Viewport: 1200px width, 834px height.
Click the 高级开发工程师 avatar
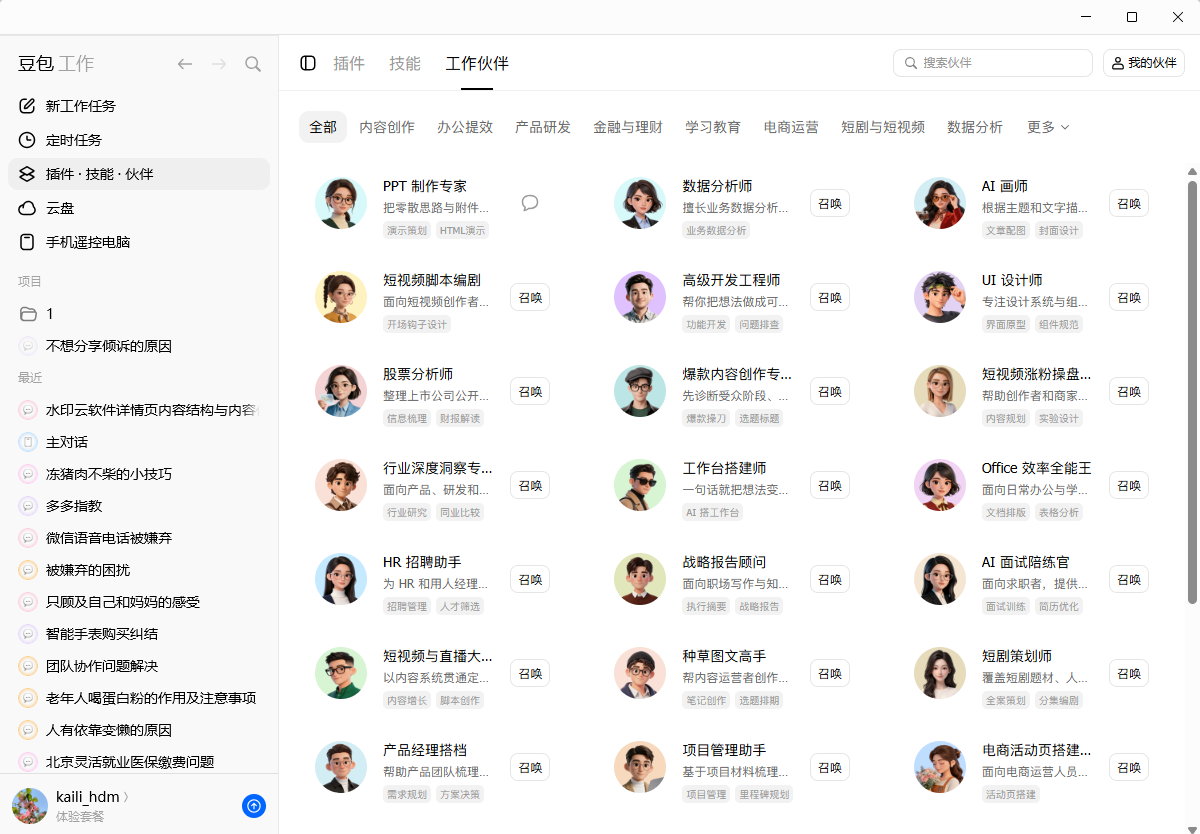[x=640, y=297]
